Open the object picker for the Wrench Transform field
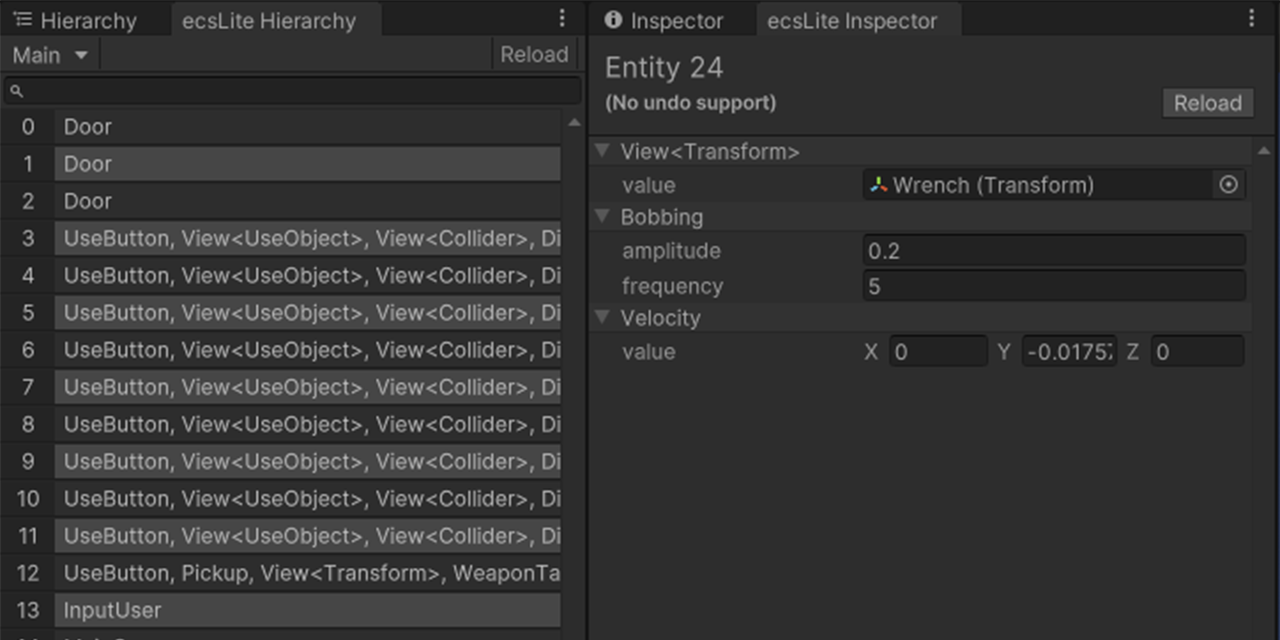1280x640 pixels. click(x=1228, y=185)
